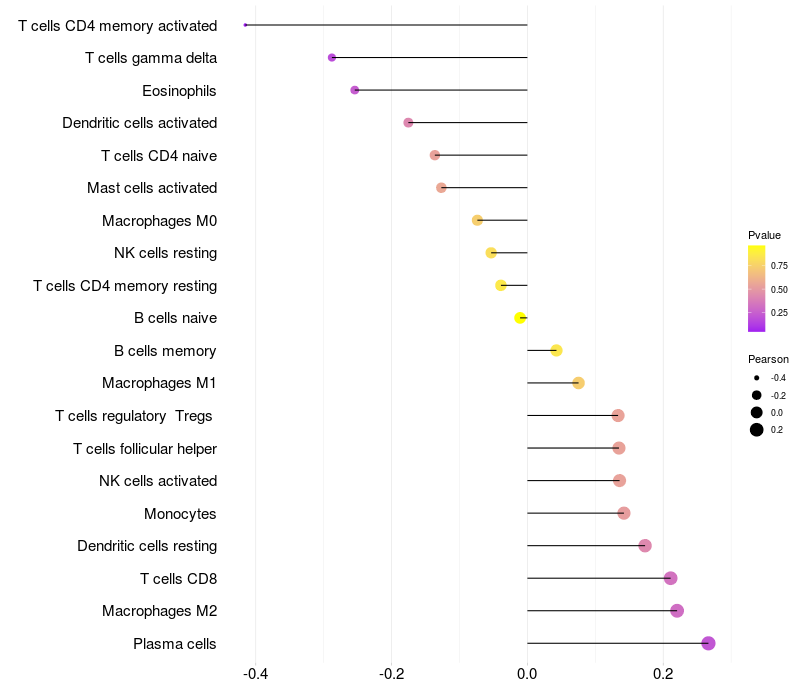Click the T cells gamma delta dot
Image resolution: width=800 pixels, height=700 pixels.
pyautogui.click(x=332, y=58)
